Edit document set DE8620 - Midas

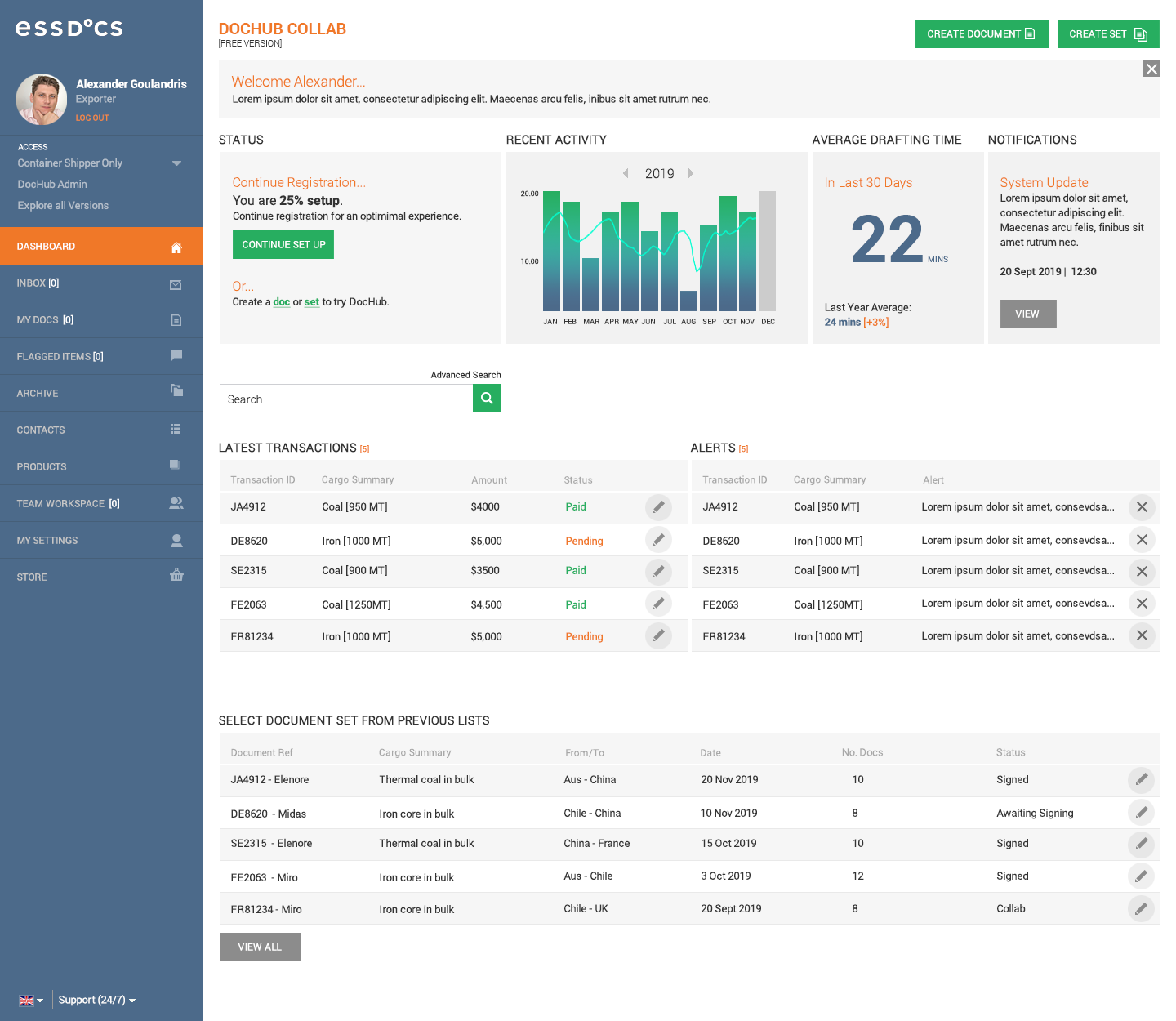pyautogui.click(x=1141, y=812)
